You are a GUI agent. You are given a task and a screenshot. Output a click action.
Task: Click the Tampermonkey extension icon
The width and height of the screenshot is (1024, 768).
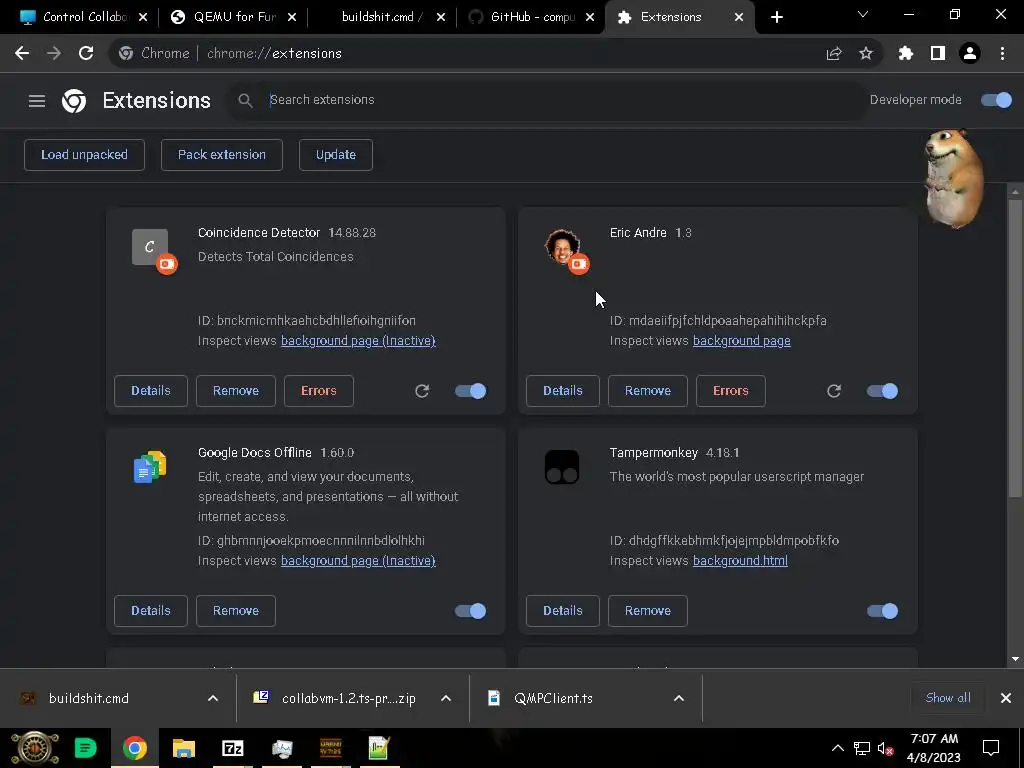(x=562, y=467)
